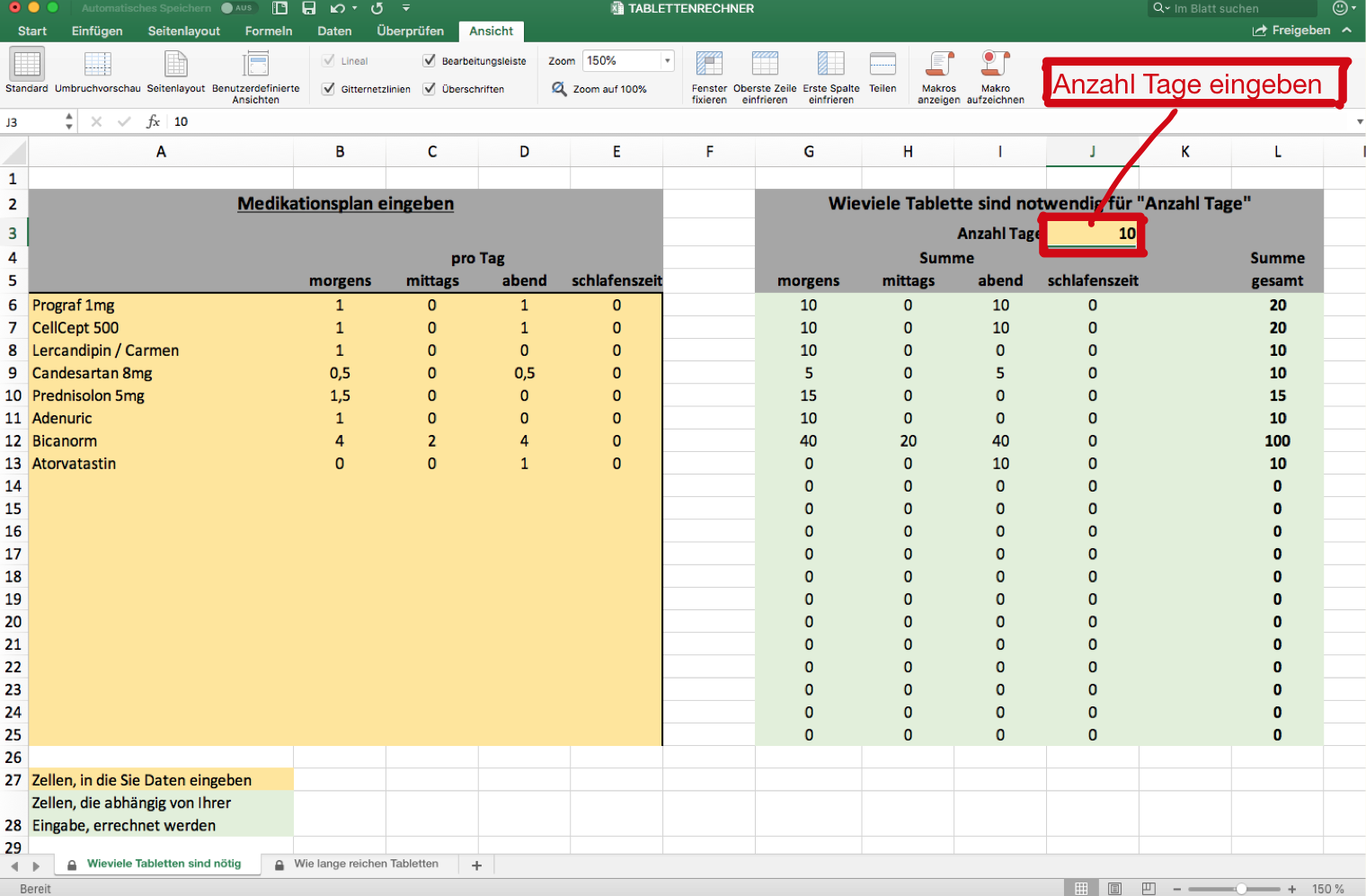Switch to normal view in status bar

1081,889
